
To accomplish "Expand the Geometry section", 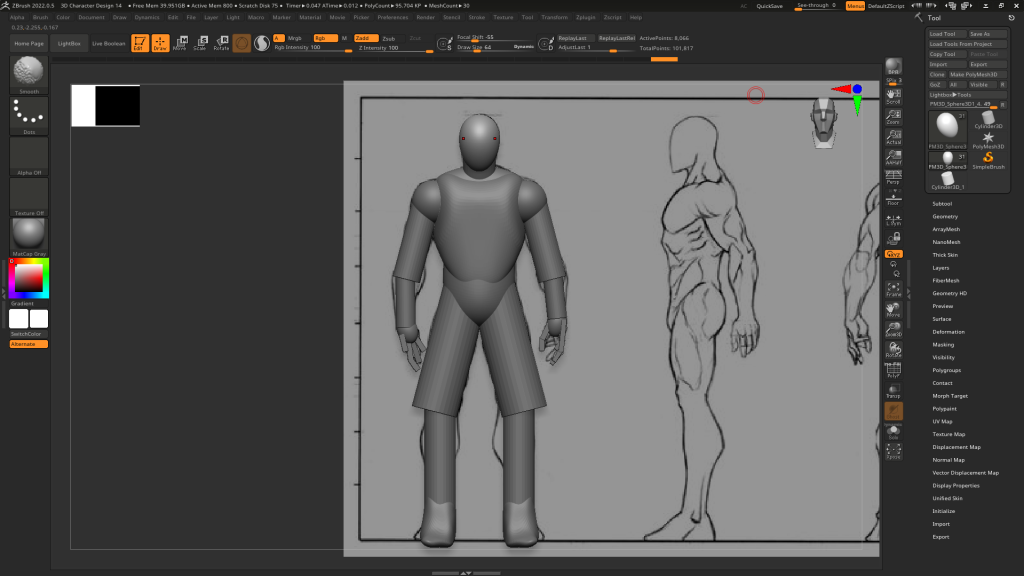I will coord(945,217).
